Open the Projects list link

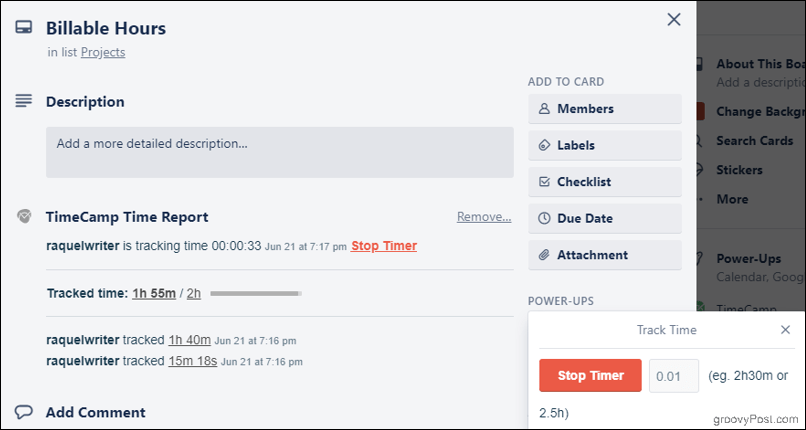tap(103, 52)
